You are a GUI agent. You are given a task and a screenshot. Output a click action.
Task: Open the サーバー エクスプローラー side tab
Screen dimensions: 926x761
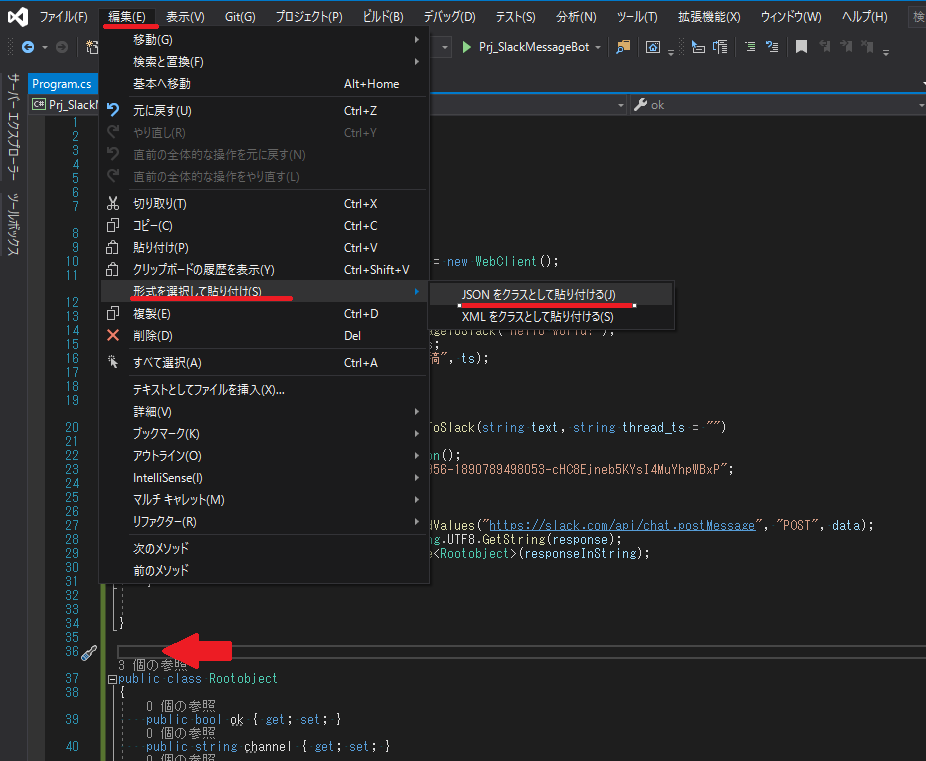tap(14, 126)
